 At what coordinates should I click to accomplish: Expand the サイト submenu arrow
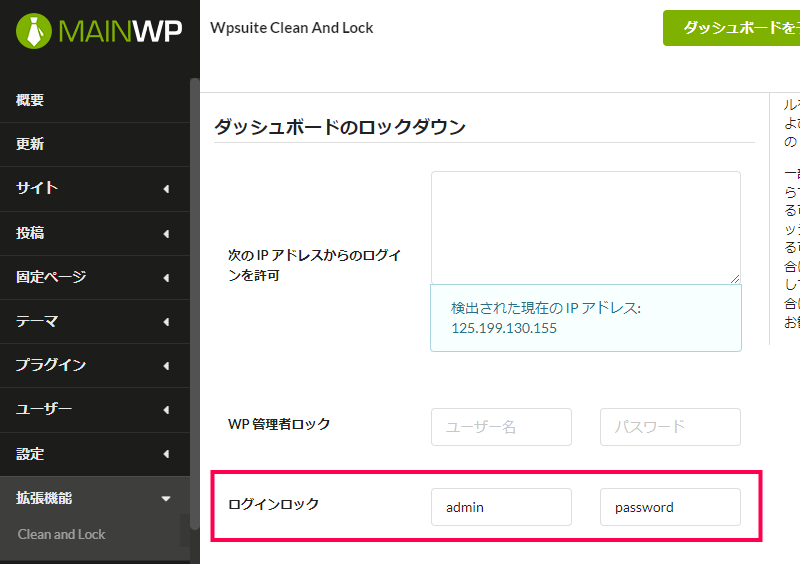166,189
